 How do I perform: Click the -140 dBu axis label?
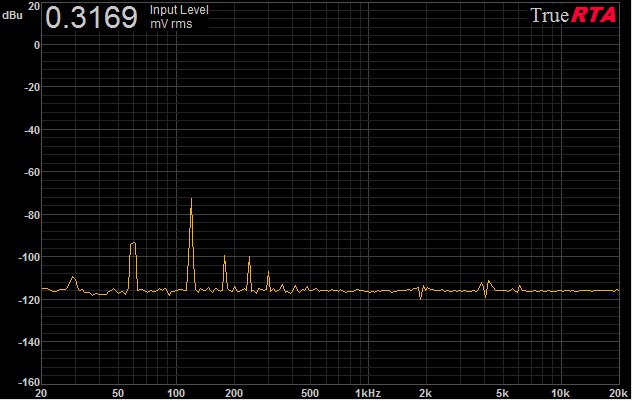[x=29, y=342]
